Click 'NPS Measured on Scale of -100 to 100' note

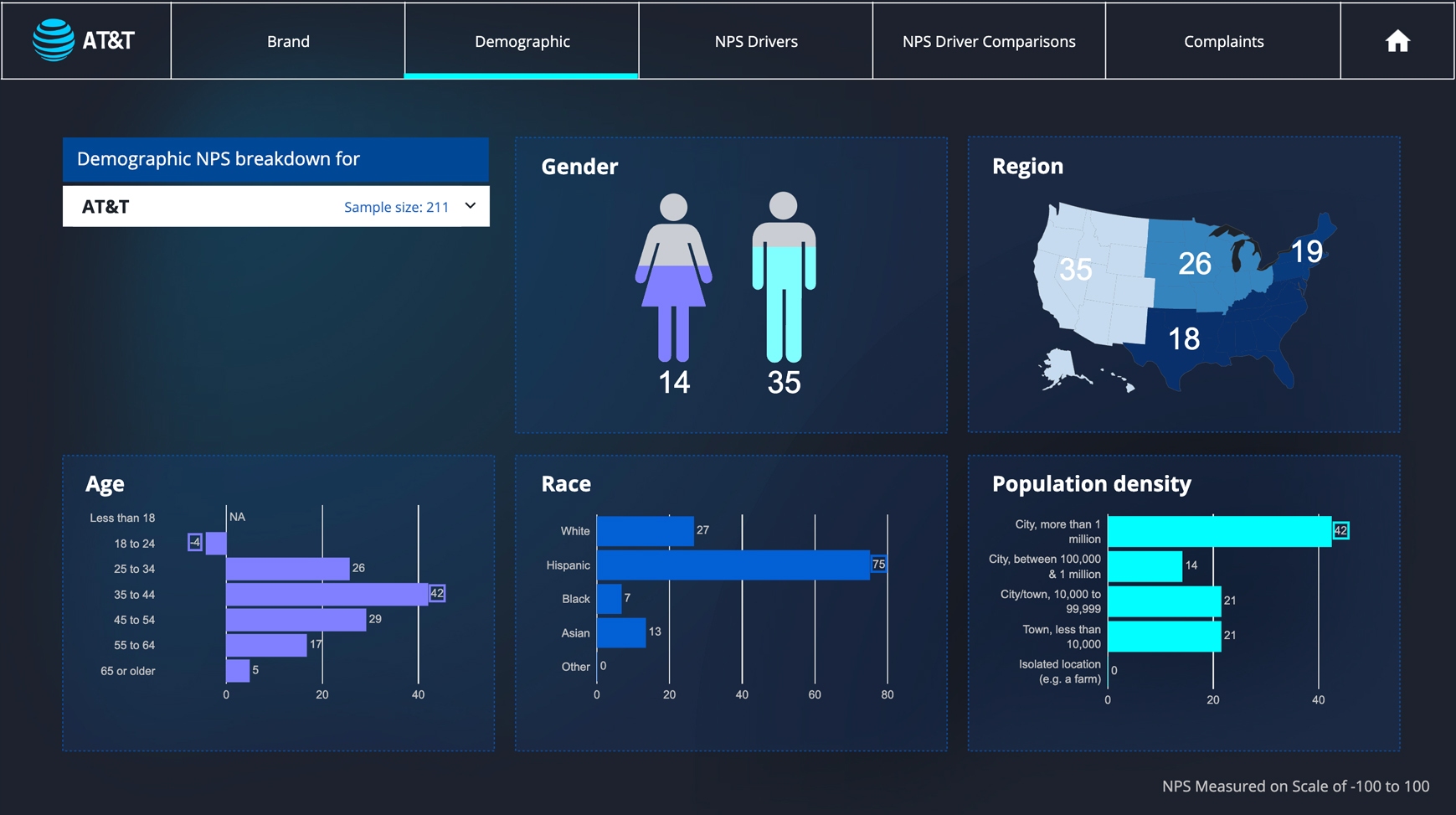(1295, 786)
